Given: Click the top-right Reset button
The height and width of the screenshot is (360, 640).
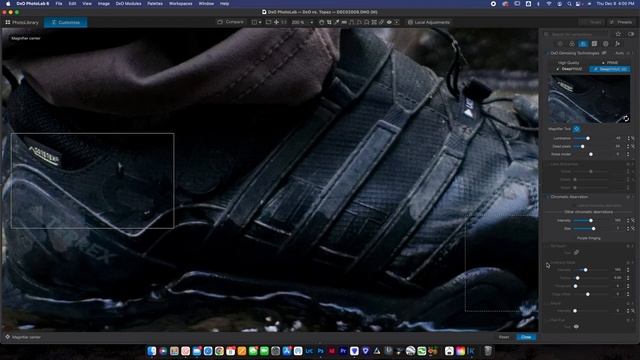Looking at the screenshot, I should tap(592, 22).
